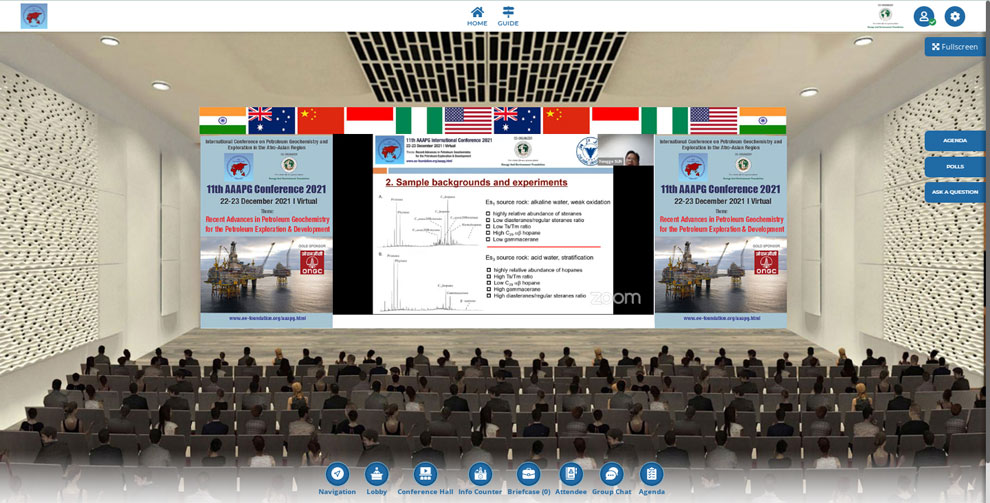This screenshot has width=990, height=503.
Task: Open Briefcase (0)
Action: coord(528,479)
